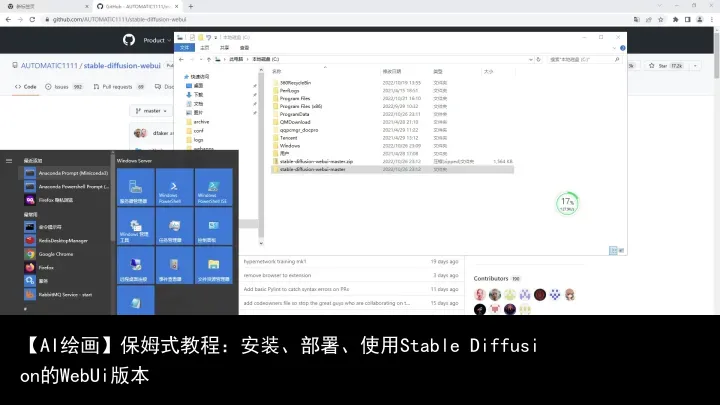The width and height of the screenshot is (720, 405).
Task: Open the Share tab in Explorer ribbon
Action: 224,48
